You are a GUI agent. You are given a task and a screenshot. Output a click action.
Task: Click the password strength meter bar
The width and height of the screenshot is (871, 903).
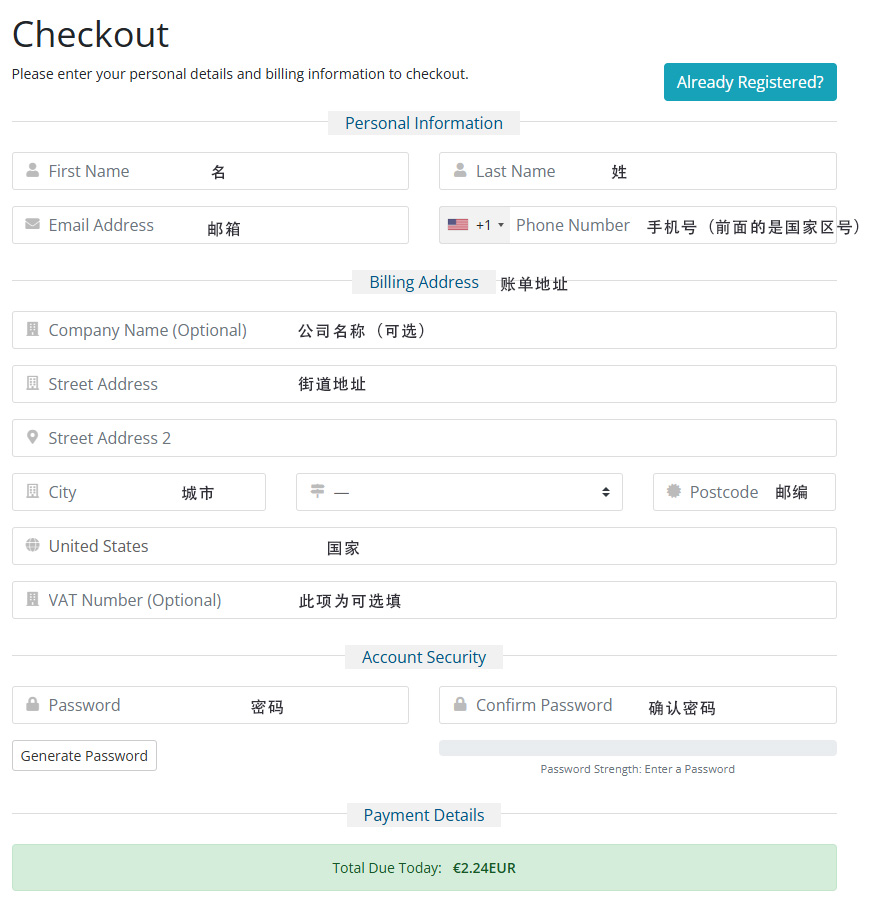[637, 748]
